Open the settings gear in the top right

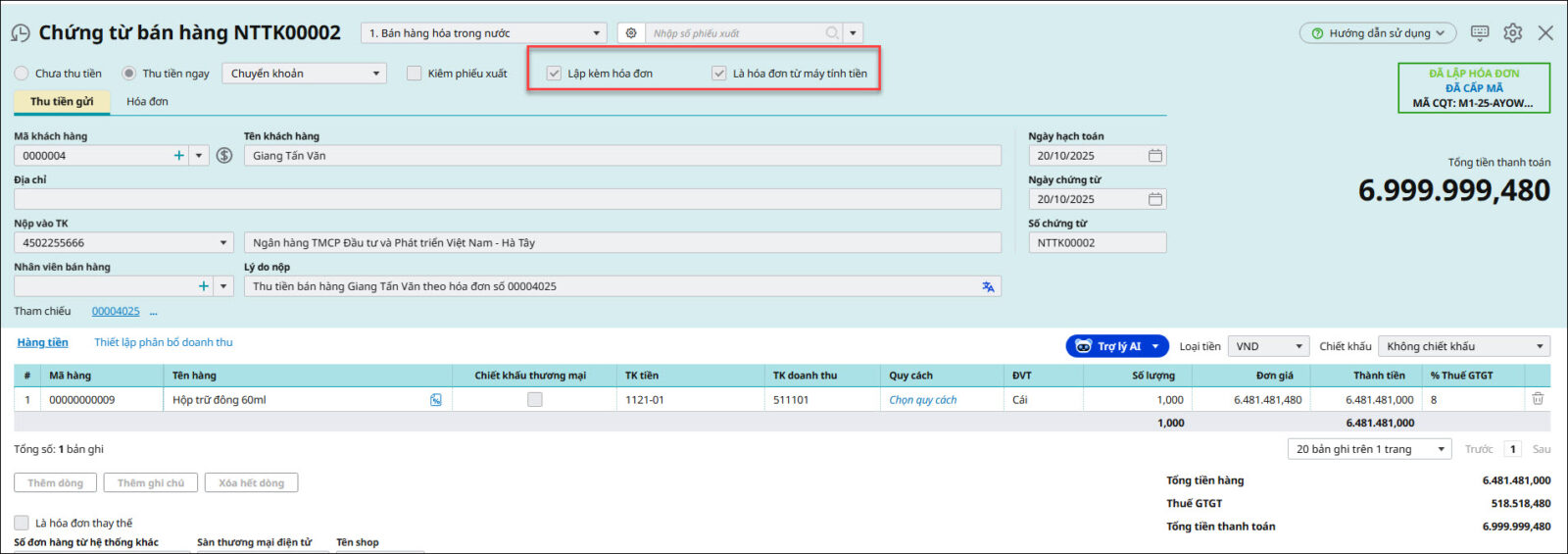[1513, 33]
